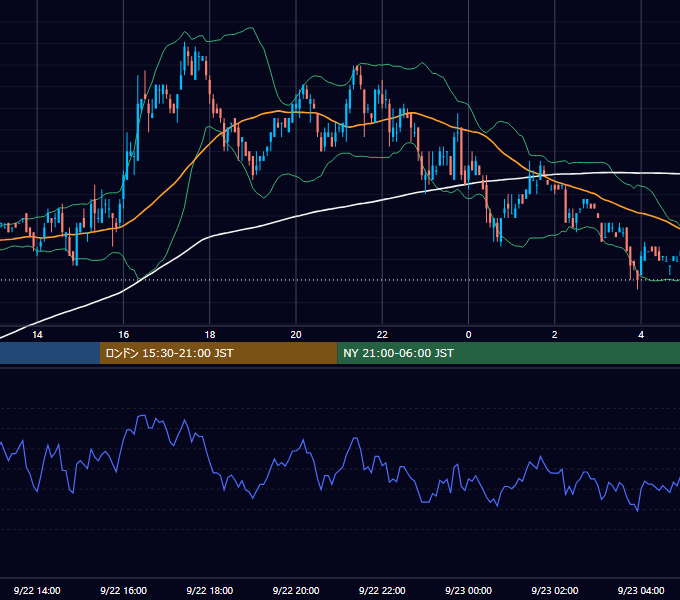Click the 9/22 20:00 time label
This screenshot has height=600, width=680.
296,590
